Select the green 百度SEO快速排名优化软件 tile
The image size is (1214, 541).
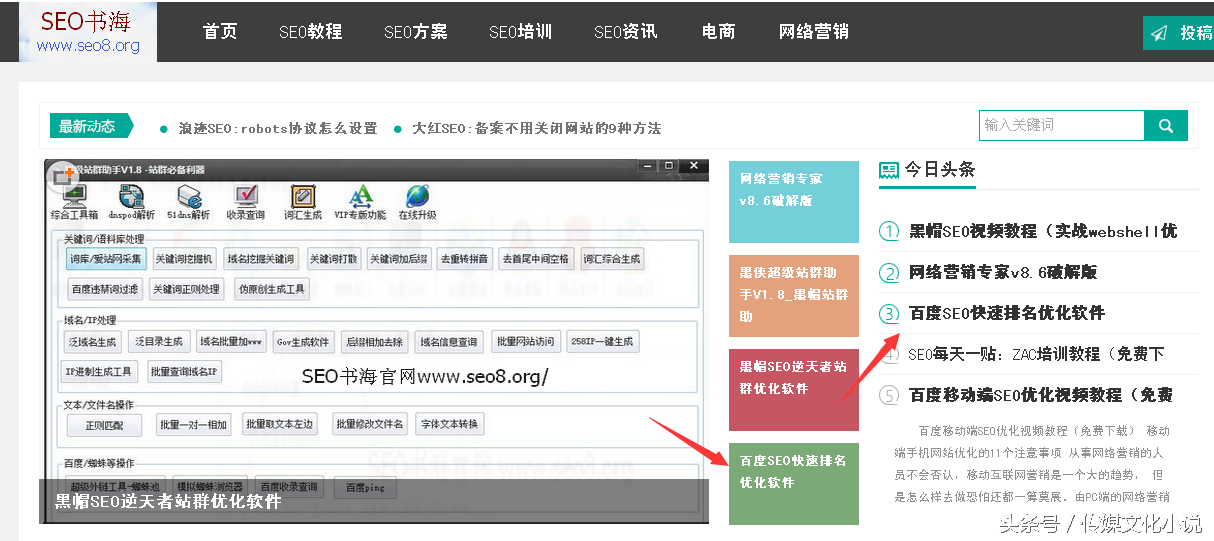pyautogui.click(x=794, y=484)
